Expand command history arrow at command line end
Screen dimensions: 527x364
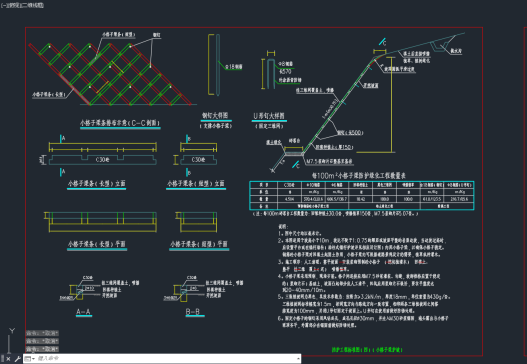tap(298, 359)
